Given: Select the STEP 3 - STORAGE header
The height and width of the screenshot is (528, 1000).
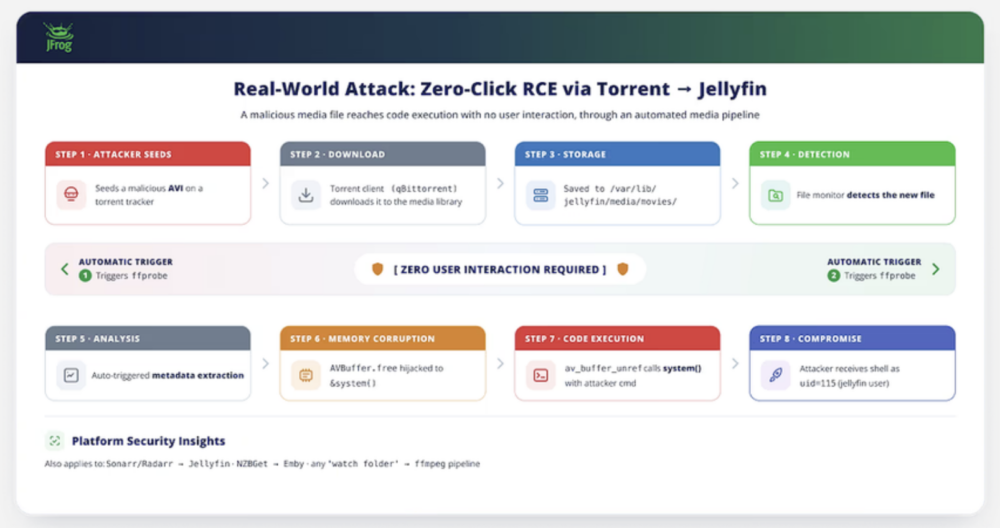Looking at the screenshot, I should [x=617, y=154].
